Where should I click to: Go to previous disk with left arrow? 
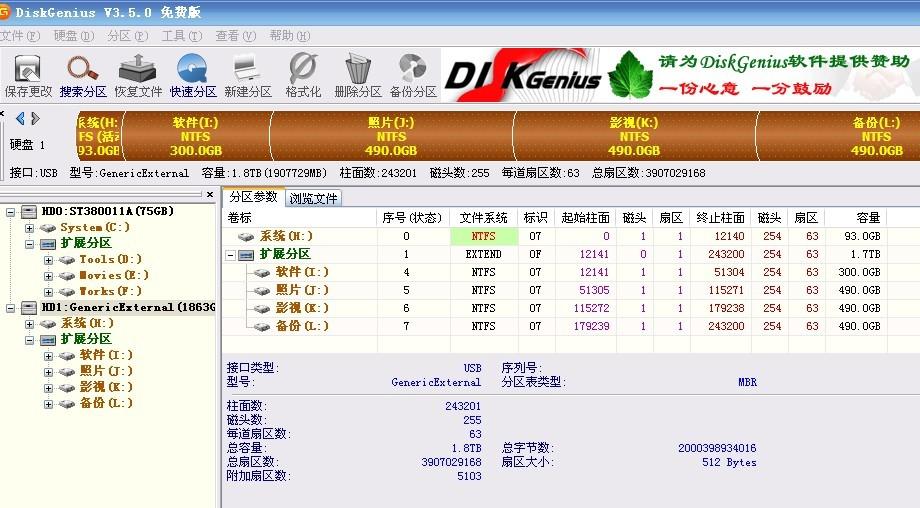coord(21,119)
